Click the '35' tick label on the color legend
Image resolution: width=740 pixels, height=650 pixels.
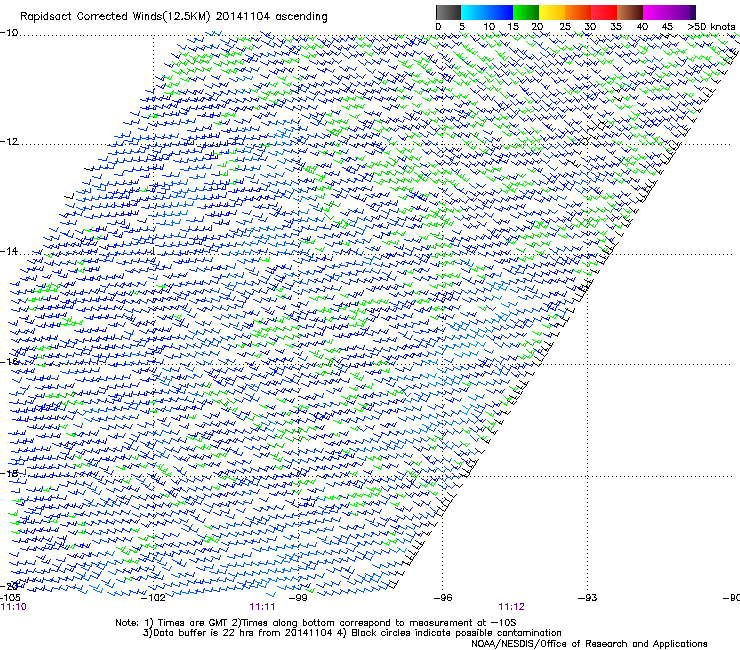pyautogui.click(x=616, y=27)
